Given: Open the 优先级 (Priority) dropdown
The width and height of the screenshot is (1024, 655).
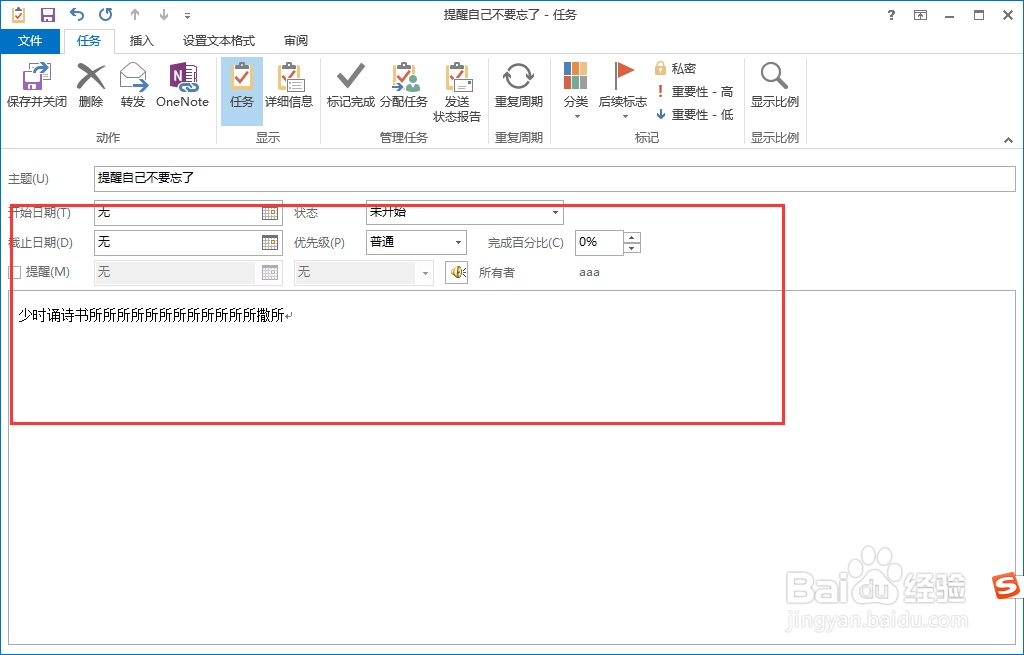Looking at the screenshot, I should coord(459,242).
